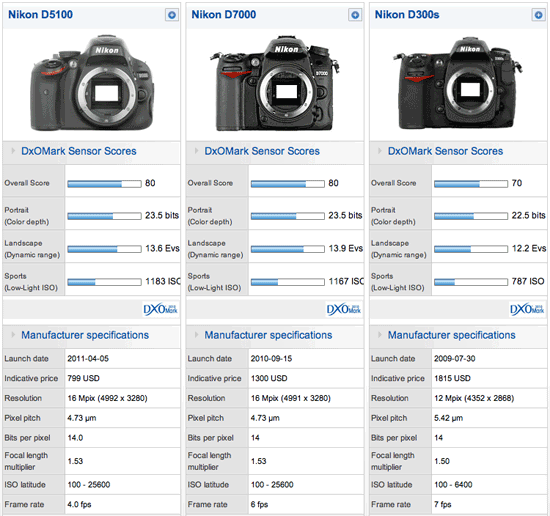The height and width of the screenshot is (516, 550).
Task: Click the plus icon beside Nikon D300s
Action: [538, 15]
